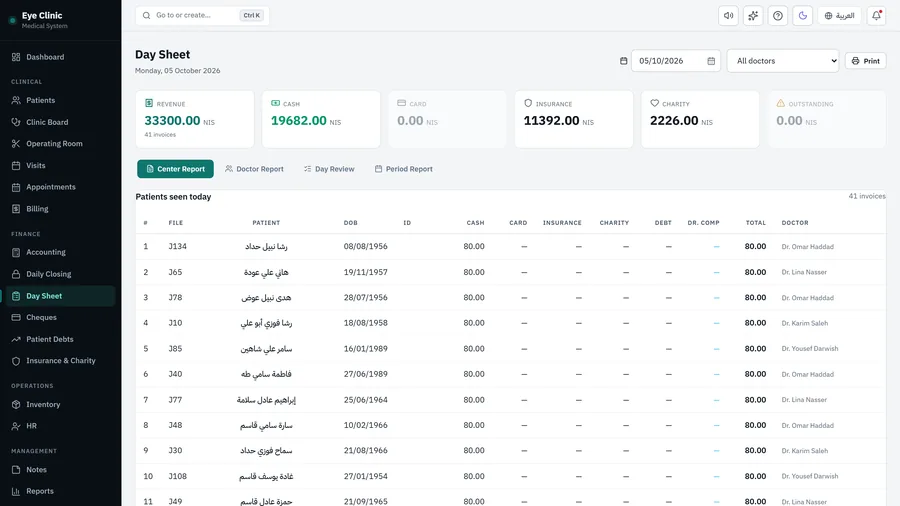Click file number J78
This screenshot has height=506, width=900.
click(x=175, y=297)
